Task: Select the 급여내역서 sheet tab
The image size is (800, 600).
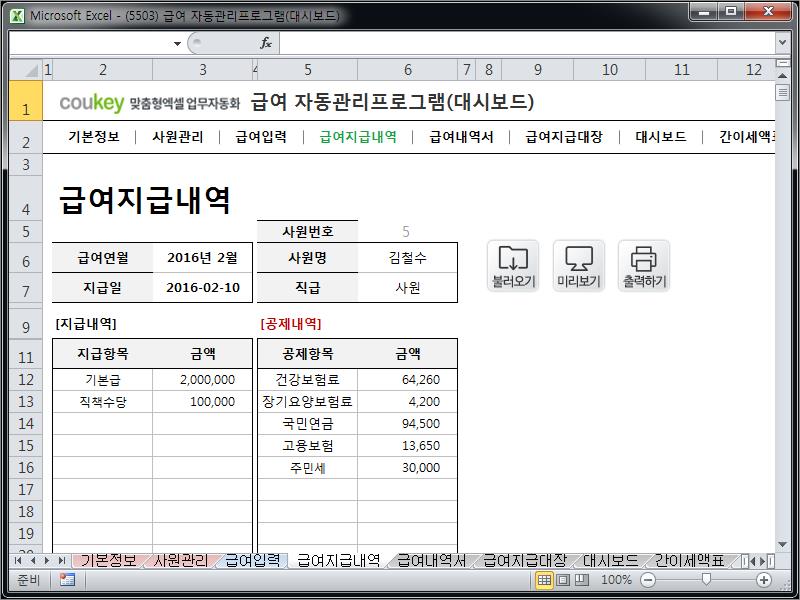Action: (432, 561)
